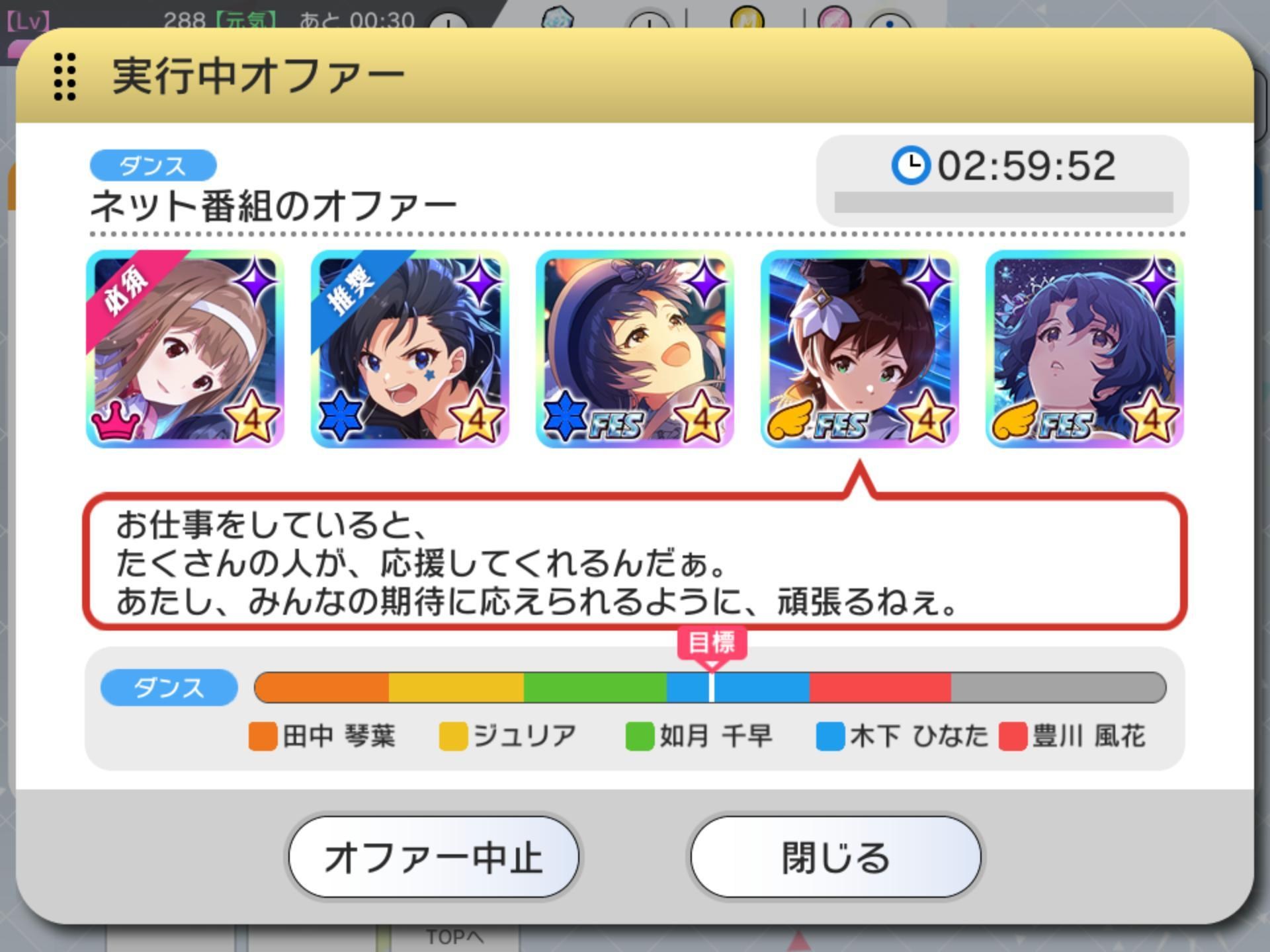Viewport: 1270px width, 952px height.
Task: Select Julia's recommended card thumbnail
Action: tap(410, 348)
